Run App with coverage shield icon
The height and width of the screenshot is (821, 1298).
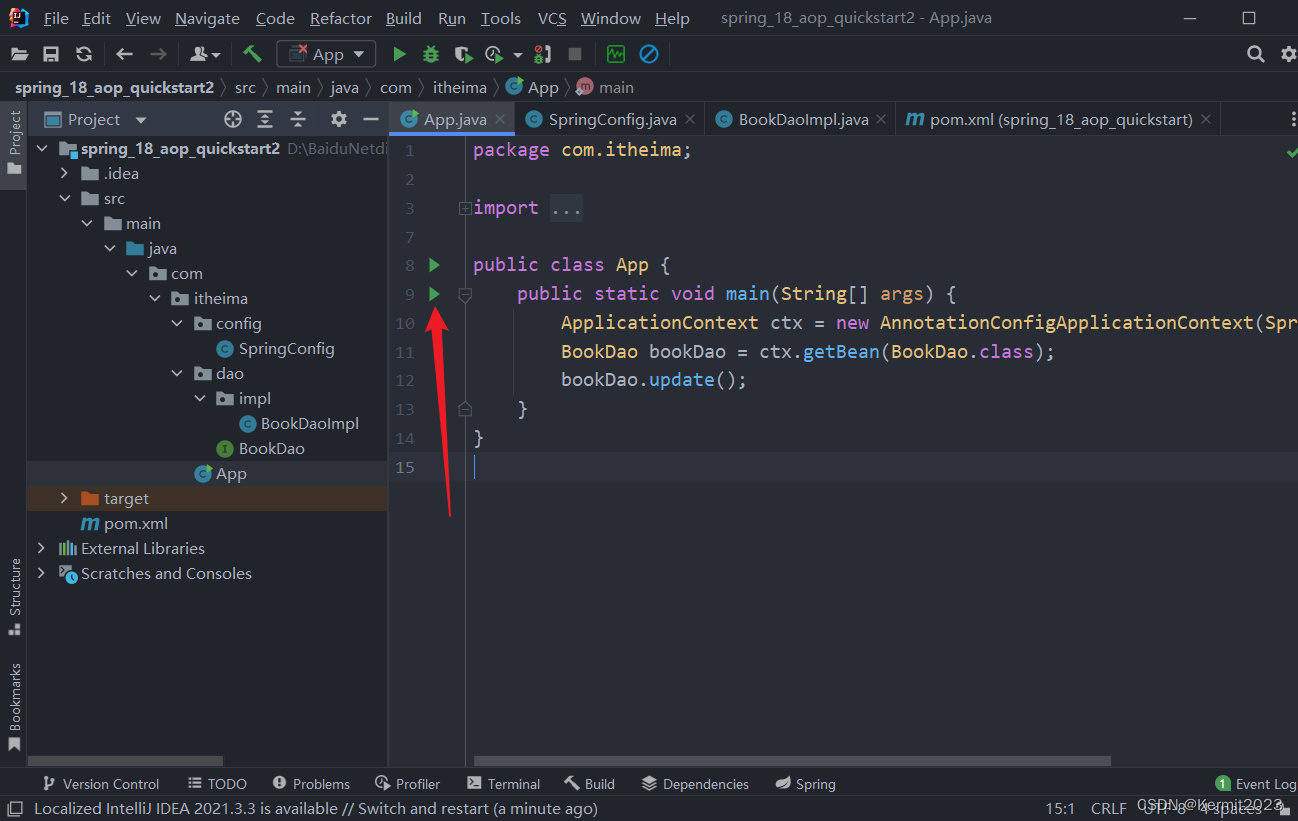[x=462, y=54]
